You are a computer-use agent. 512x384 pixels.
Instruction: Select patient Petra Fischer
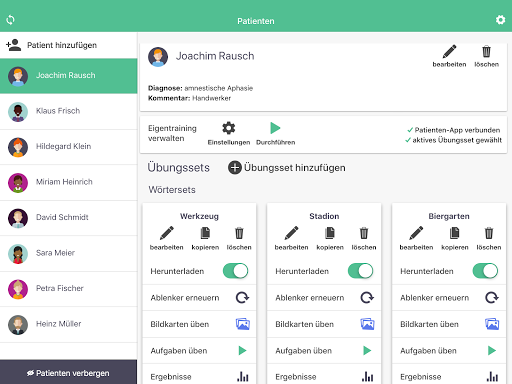click(x=69, y=289)
